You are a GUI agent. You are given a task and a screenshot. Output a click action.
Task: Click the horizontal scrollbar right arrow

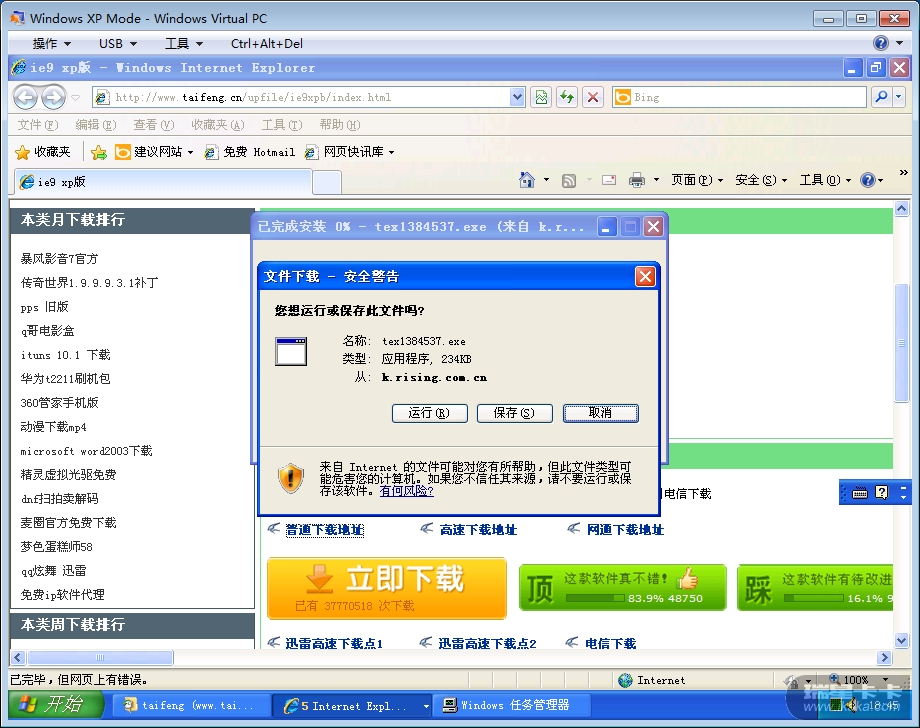coord(884,658)
